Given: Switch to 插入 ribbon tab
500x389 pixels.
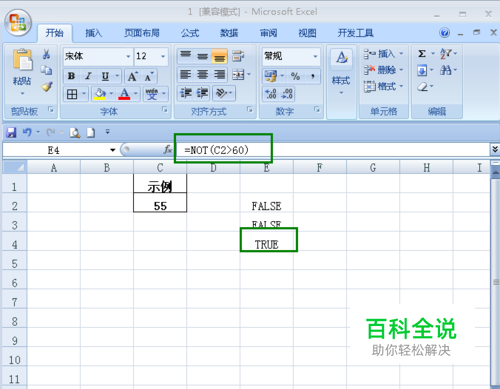Looking at the screenshot, I should pyautogui.click(x=93, y=33).
